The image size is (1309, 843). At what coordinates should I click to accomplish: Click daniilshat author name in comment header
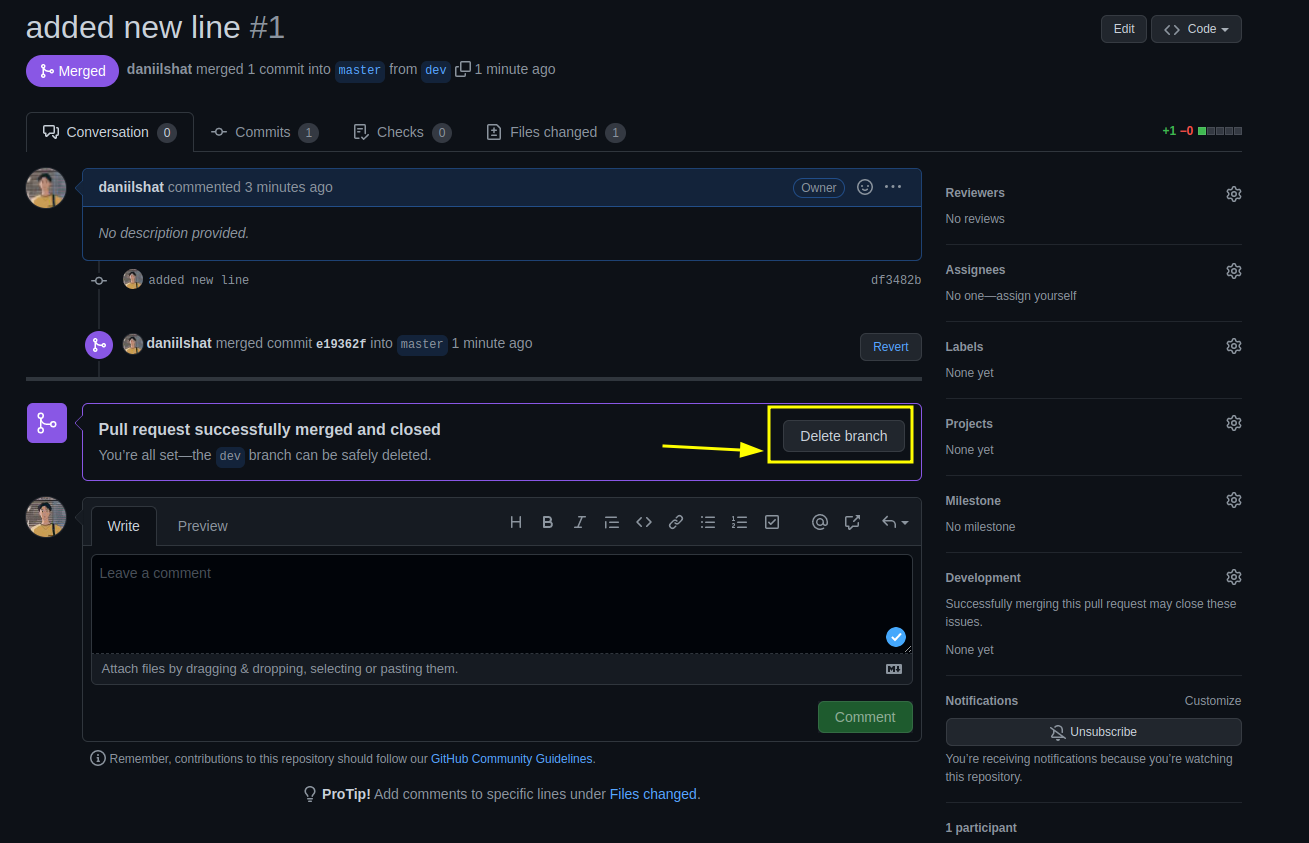[x=131, y=187]
